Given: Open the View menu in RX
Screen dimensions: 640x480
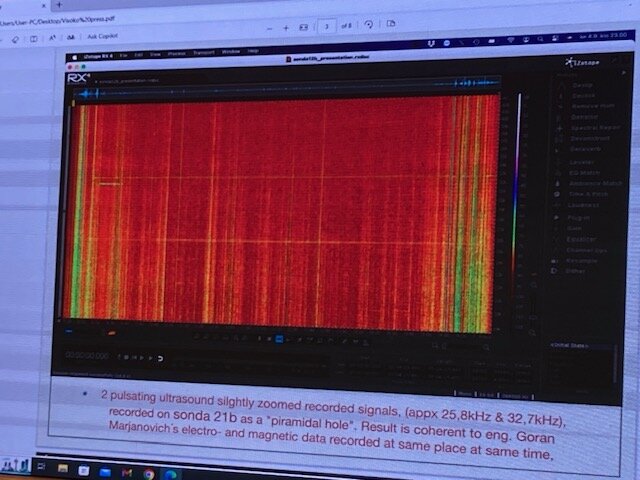Looking at the screenshot, I should (x=155, y=54).
